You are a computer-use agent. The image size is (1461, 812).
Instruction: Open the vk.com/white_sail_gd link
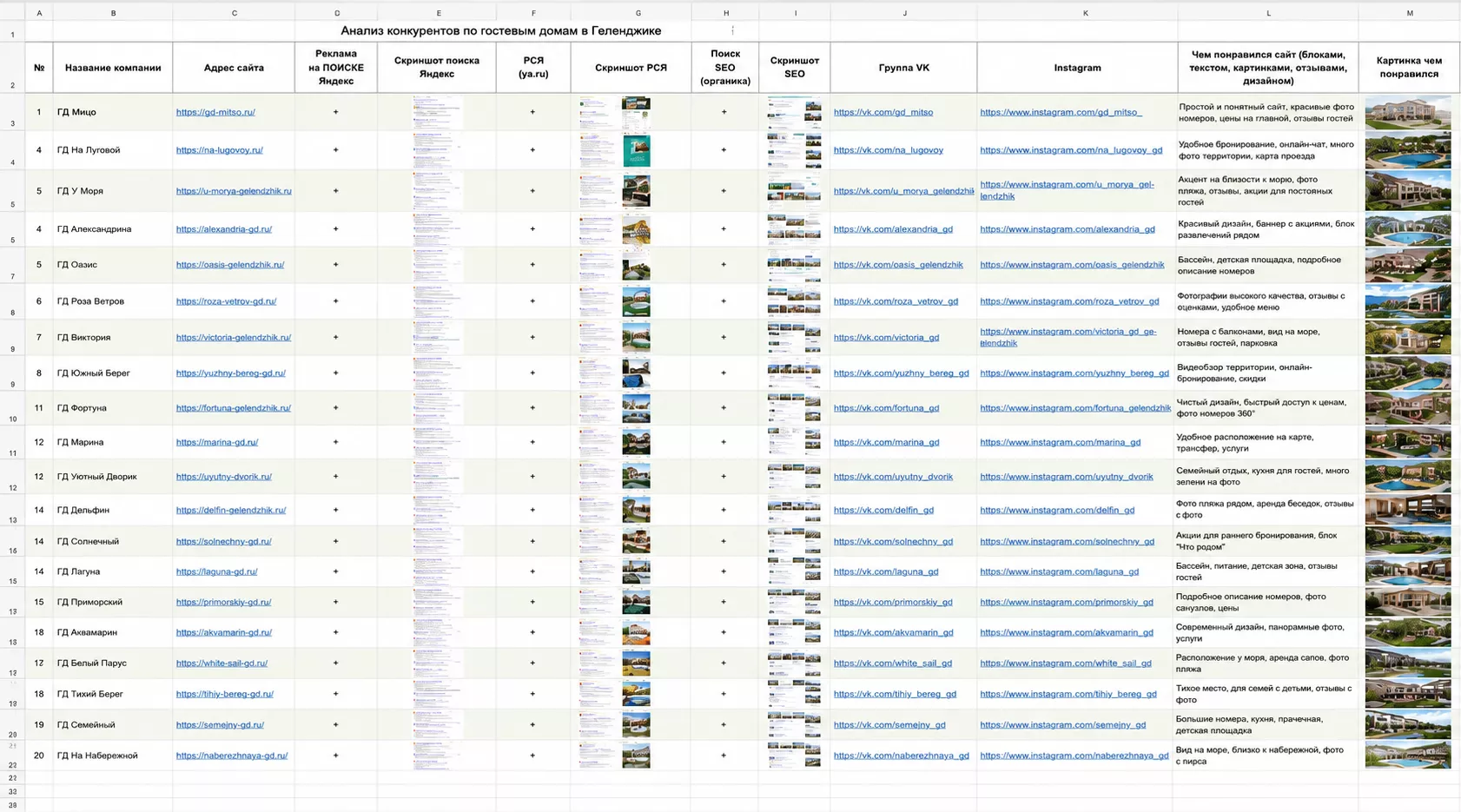tap(892, 663)
